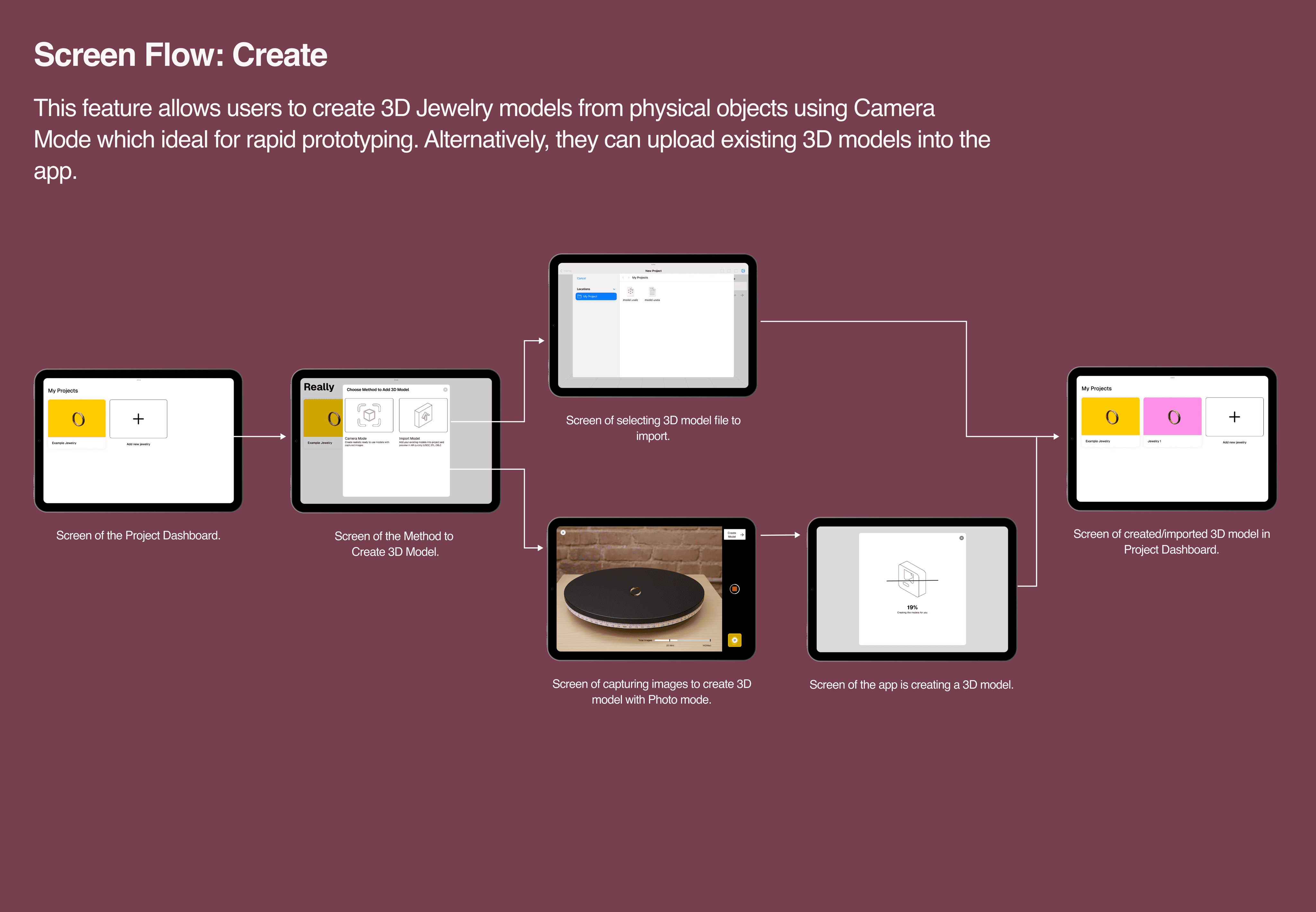
Task: Click the Cancel link in file picker
Action: [581, 278]
